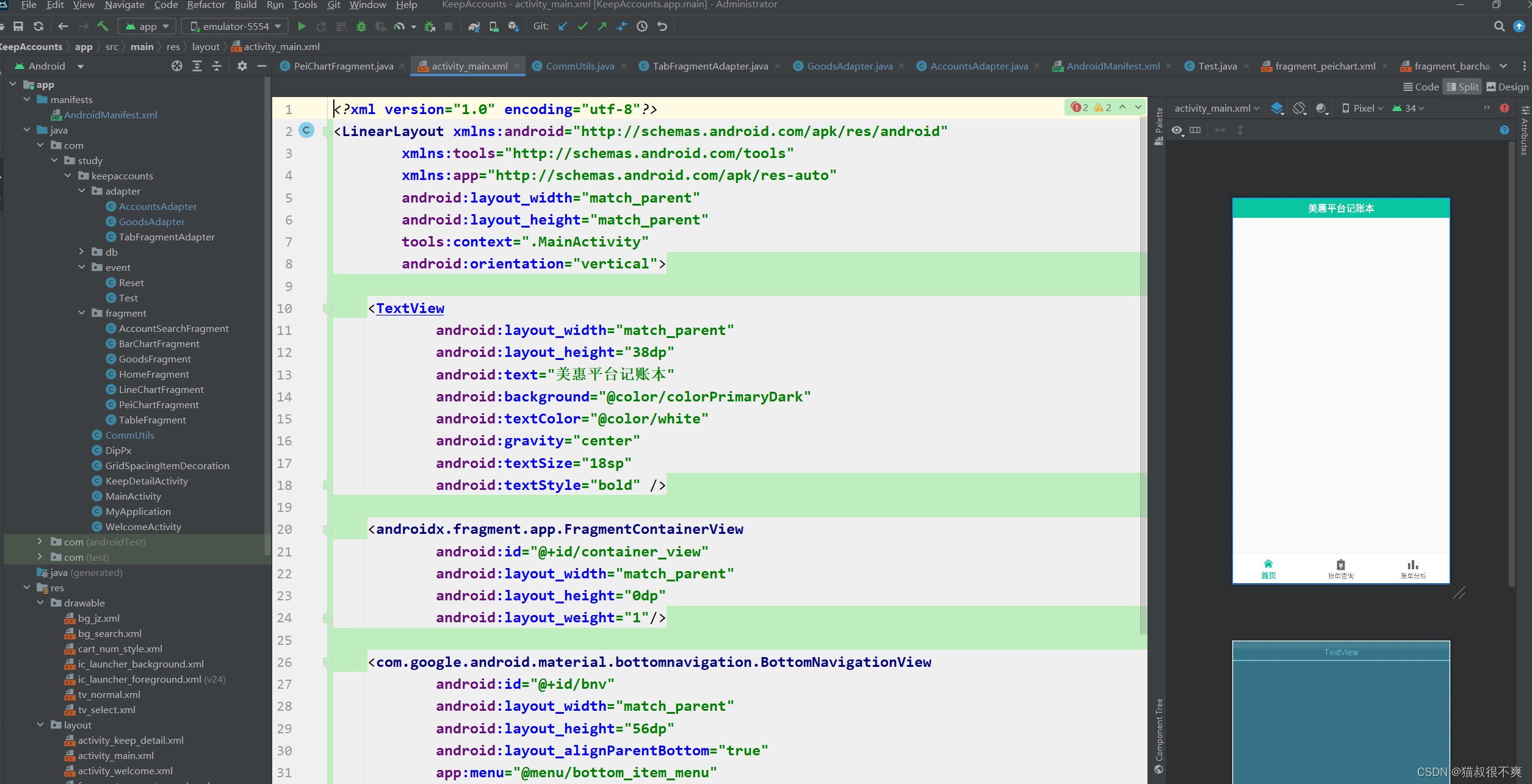Screen dimensions: 1532x784
Task: Open the Refactor menu
Action: coord(206,5)
